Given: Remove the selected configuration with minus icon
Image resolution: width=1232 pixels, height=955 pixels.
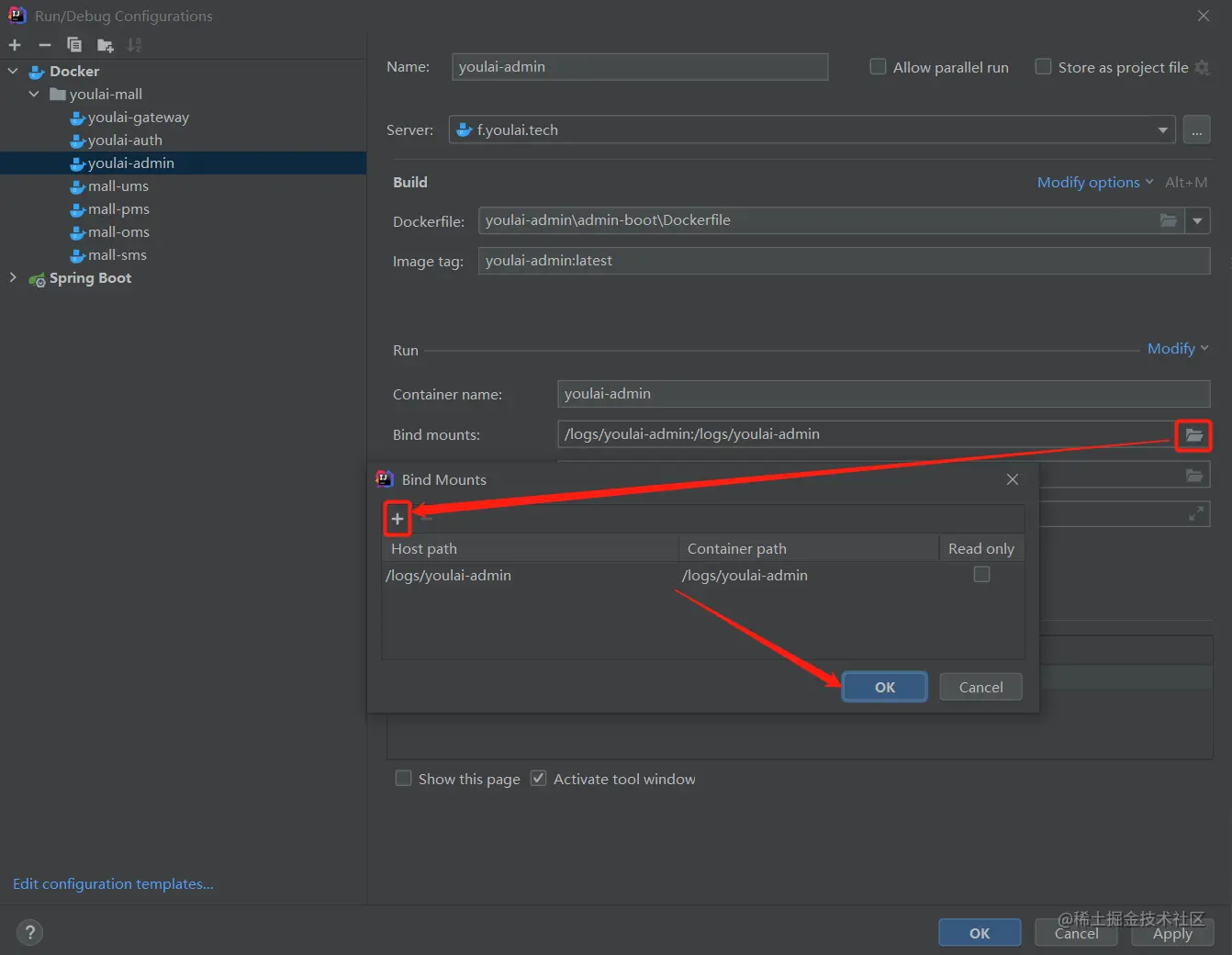Looking at the screenshot, I should pos(45,45).
